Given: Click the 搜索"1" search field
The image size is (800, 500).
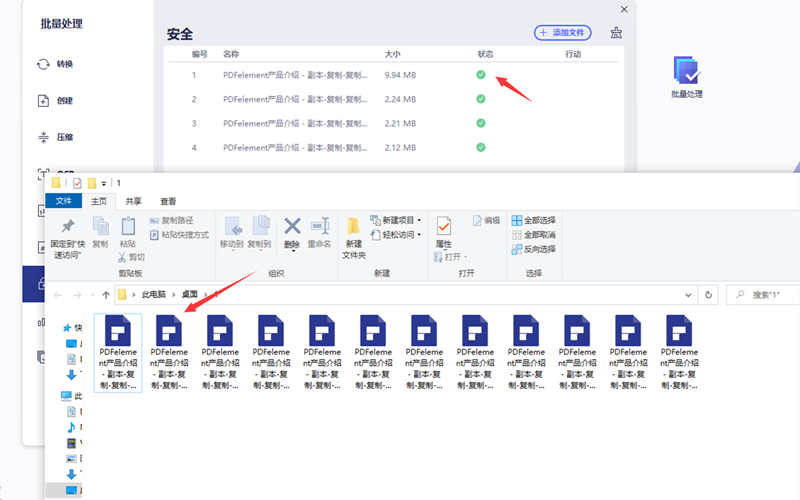Looking at the screenshot, I should click(763, 295).
